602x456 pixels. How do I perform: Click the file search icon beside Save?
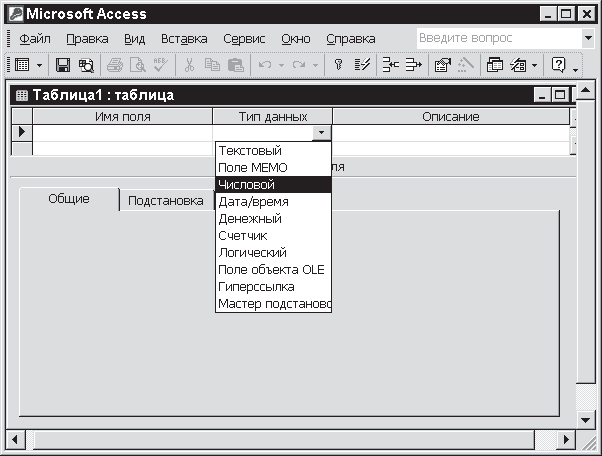[x=85, y=65]
